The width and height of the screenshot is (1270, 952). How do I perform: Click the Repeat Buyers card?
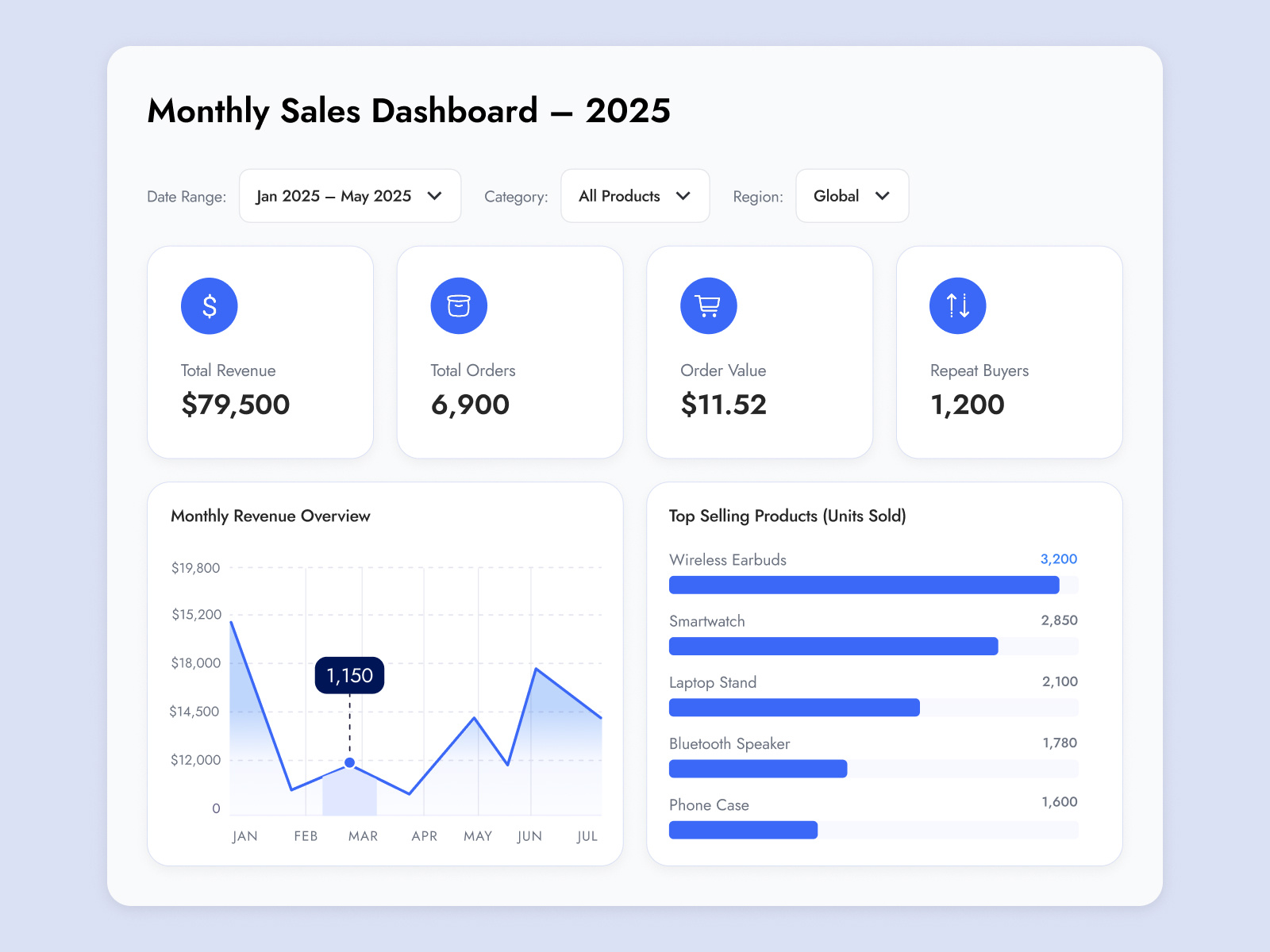pyautogui.click(x=1009, y=352)
